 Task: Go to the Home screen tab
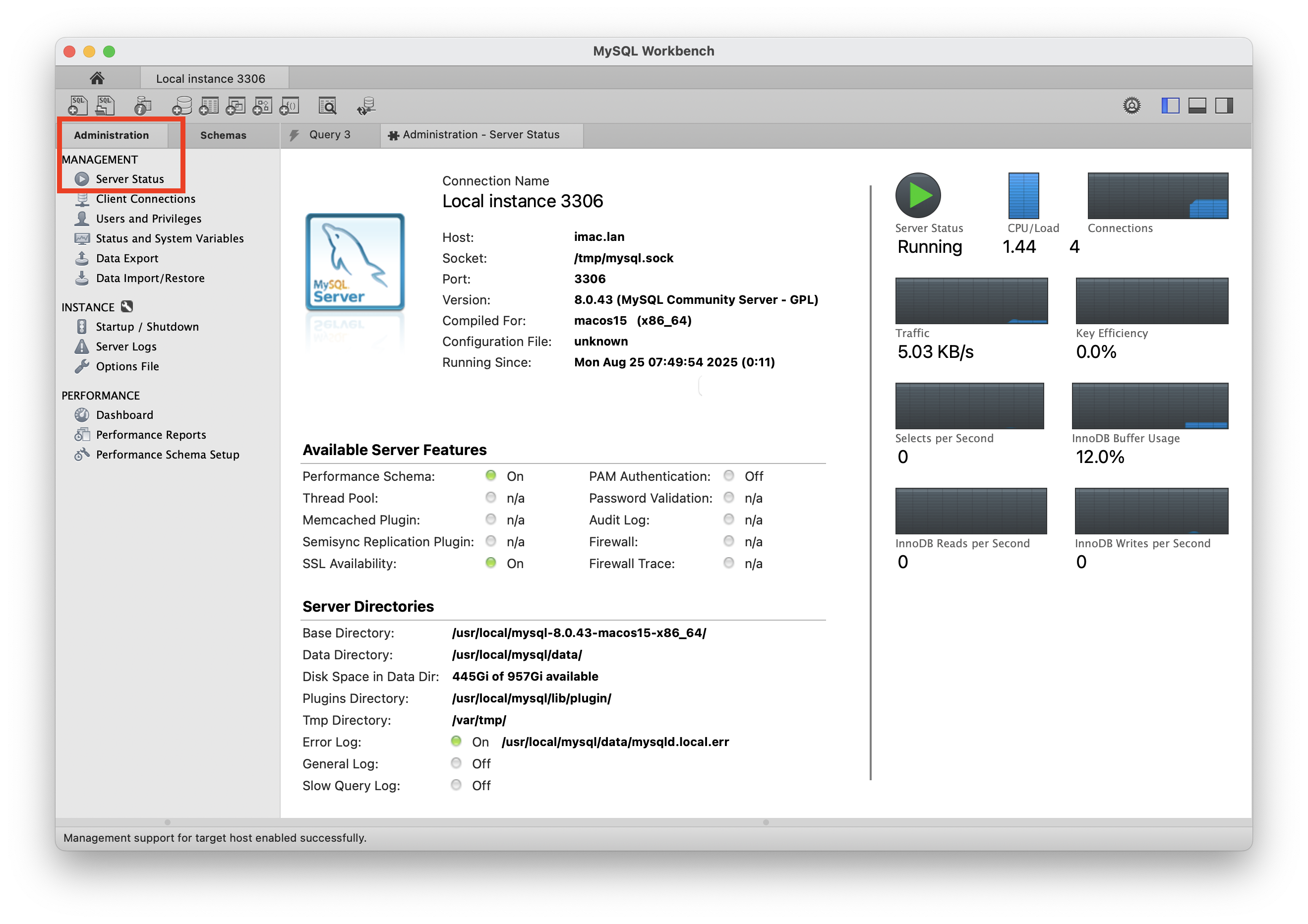[x=97, y=78]
